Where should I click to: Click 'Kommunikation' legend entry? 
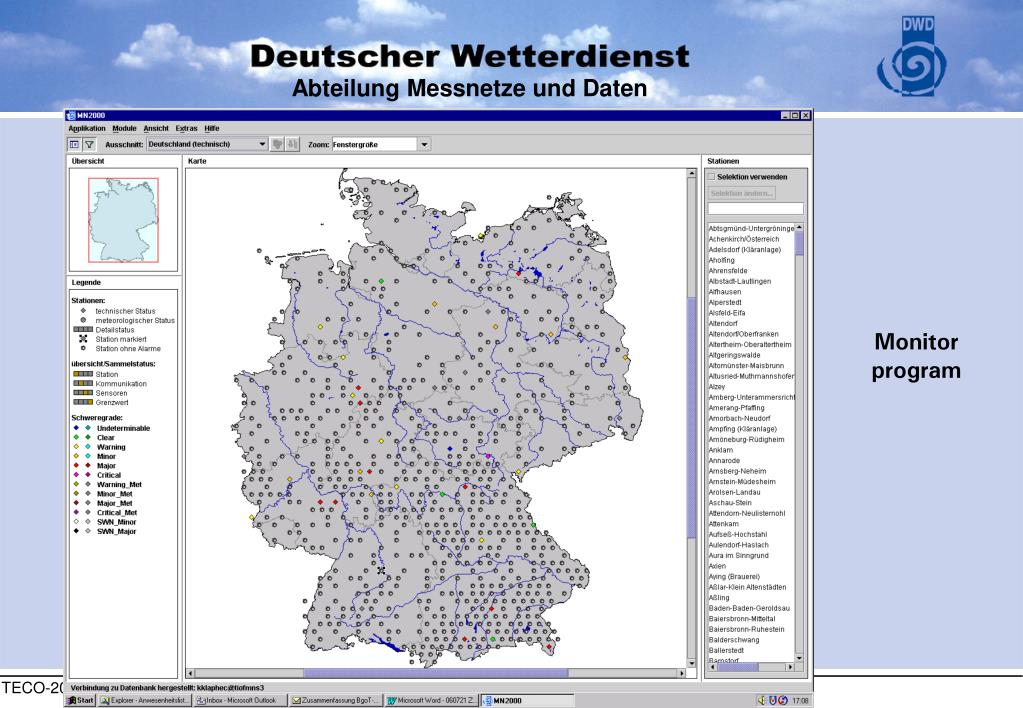121,384
